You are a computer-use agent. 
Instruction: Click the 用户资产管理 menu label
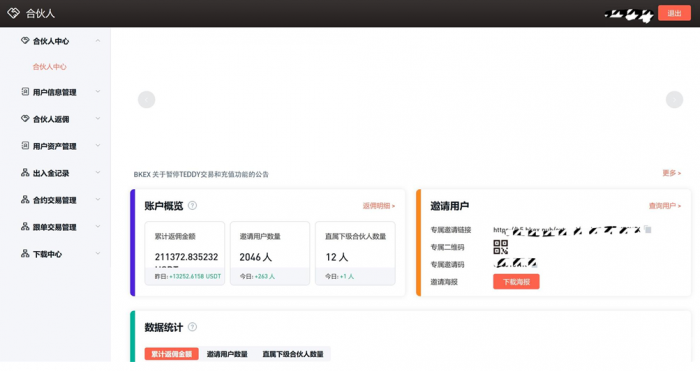coord(54,146)
